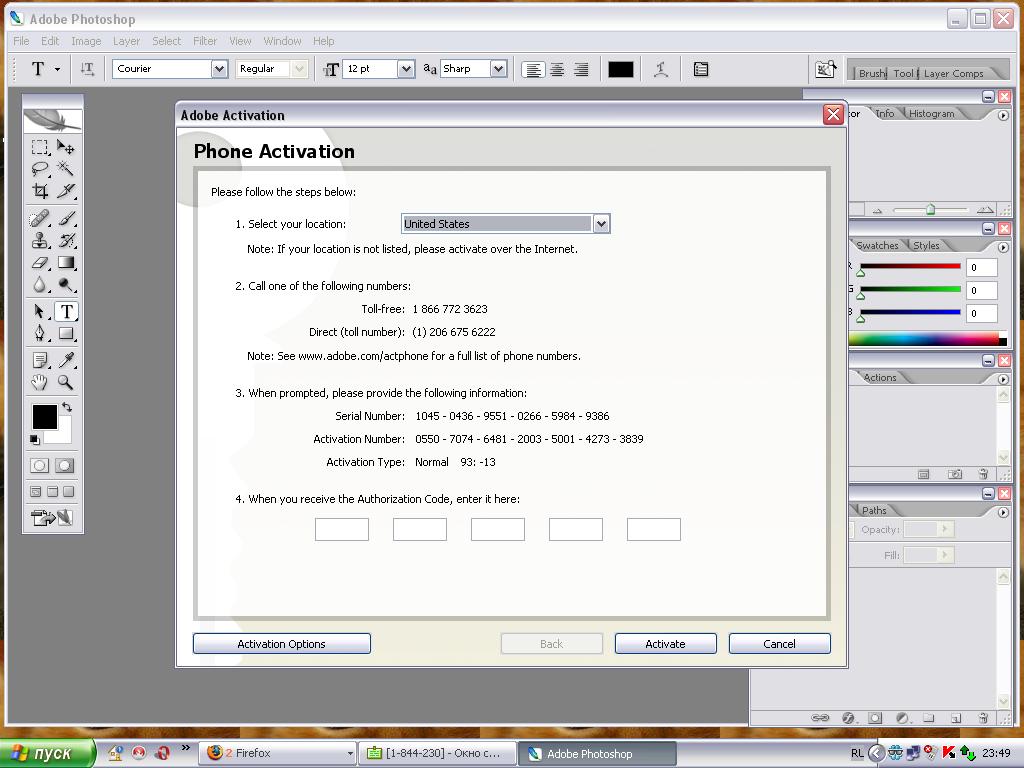The height and width of the screenshot is (768, 1024).
Task: Open the location dropdown showing United States
Action: pos(601,224)
